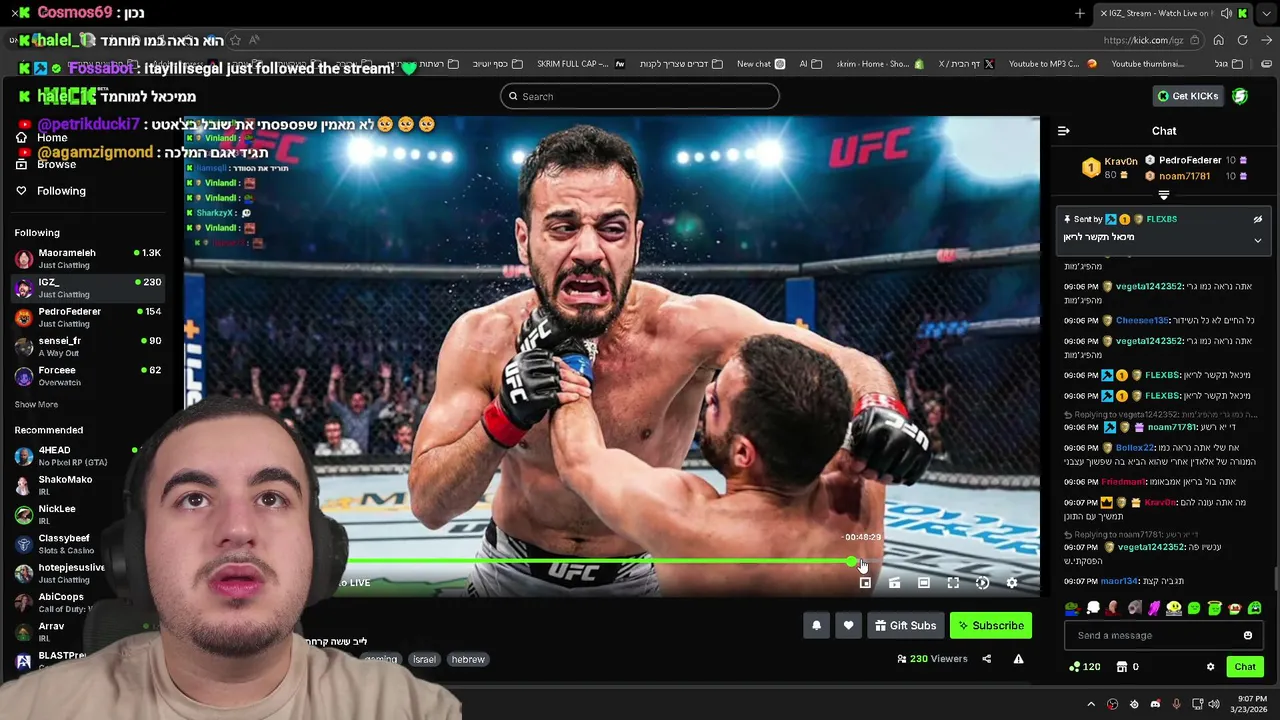Select the first Pepe emote in quick emote row
The image size is (1280, 720).
[1072, 608]
